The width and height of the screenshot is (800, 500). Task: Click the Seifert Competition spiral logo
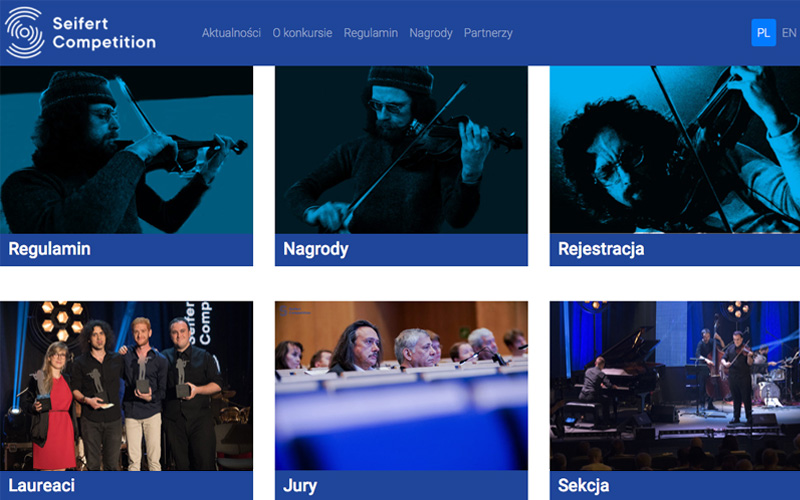click(24, 33)
